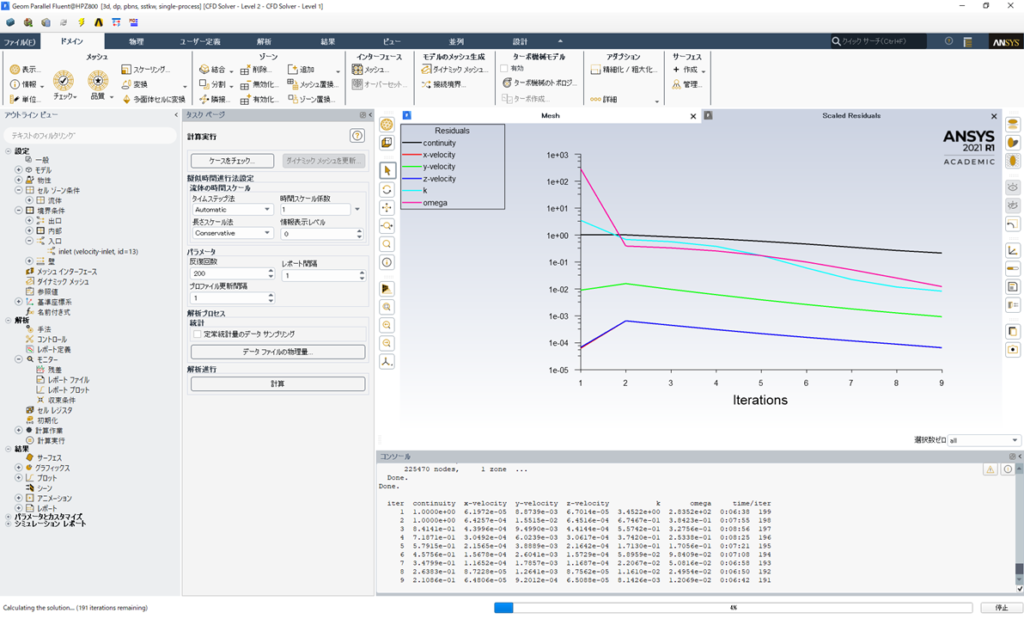
Task: Switch to the 結果 ribbon tab
Action: [328, 42]
